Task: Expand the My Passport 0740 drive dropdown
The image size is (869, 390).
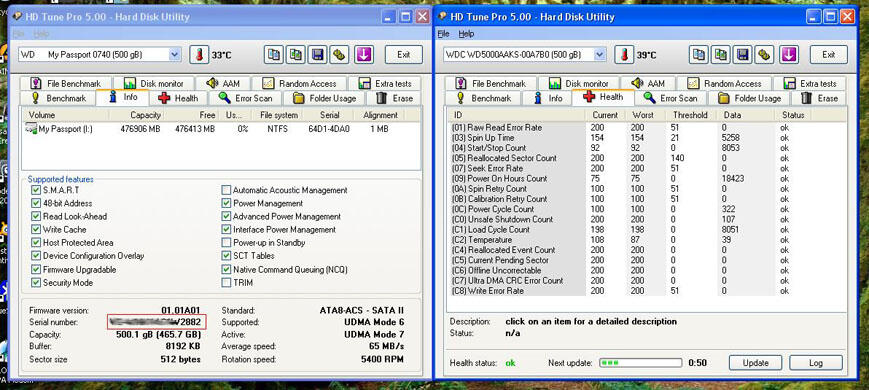Action: click(x=175, y=54)
